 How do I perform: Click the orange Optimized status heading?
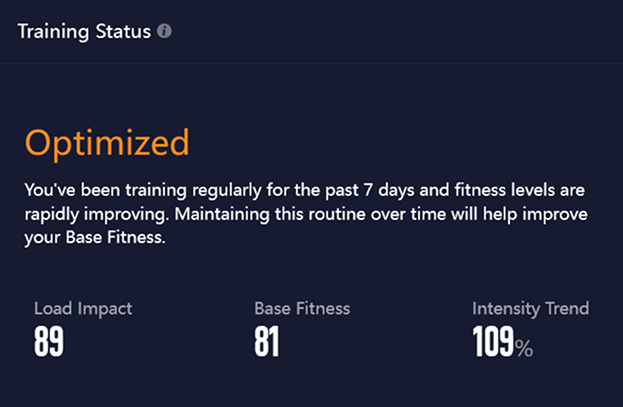tap(107, 143)
